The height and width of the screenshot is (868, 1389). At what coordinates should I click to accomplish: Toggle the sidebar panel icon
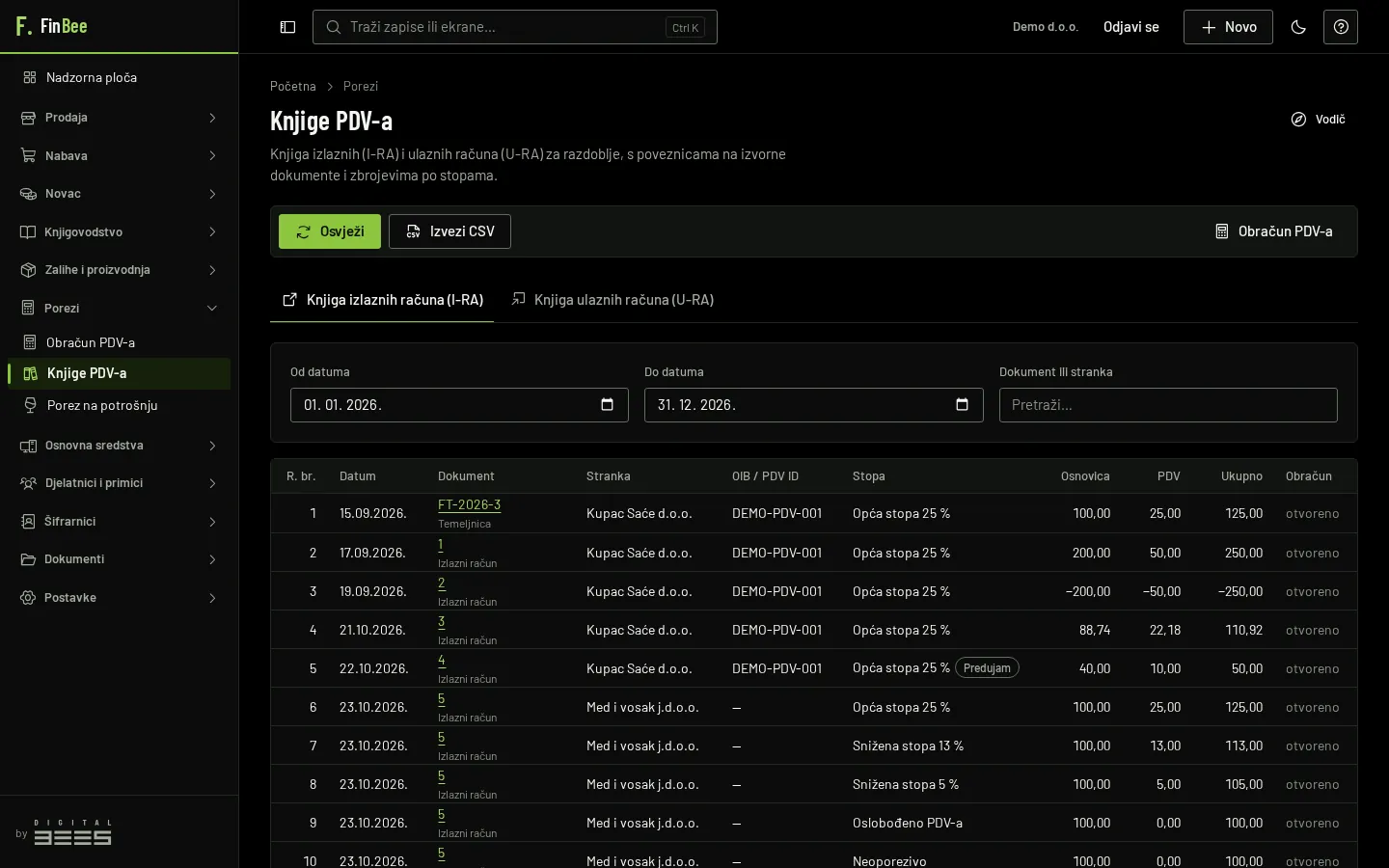pos(287,27)
